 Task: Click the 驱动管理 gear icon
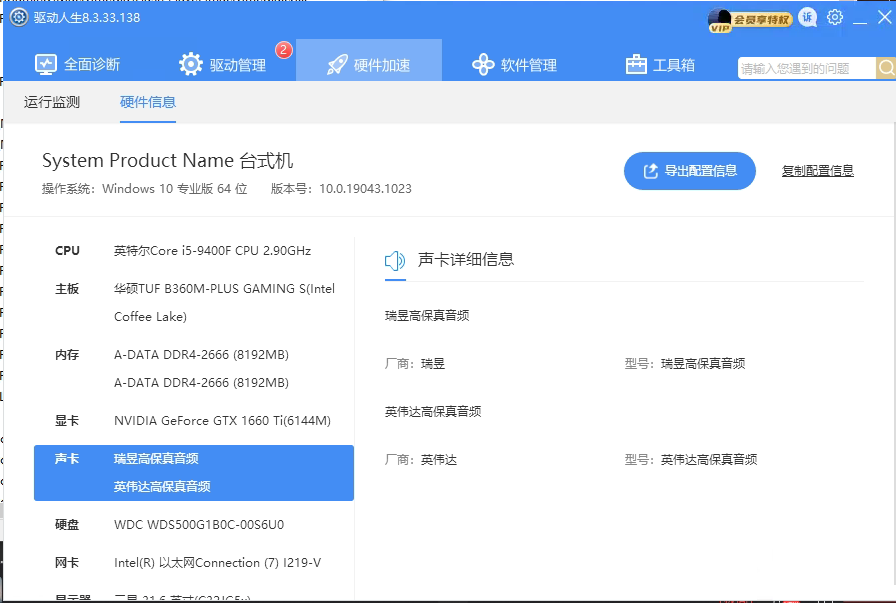point(190,63)
